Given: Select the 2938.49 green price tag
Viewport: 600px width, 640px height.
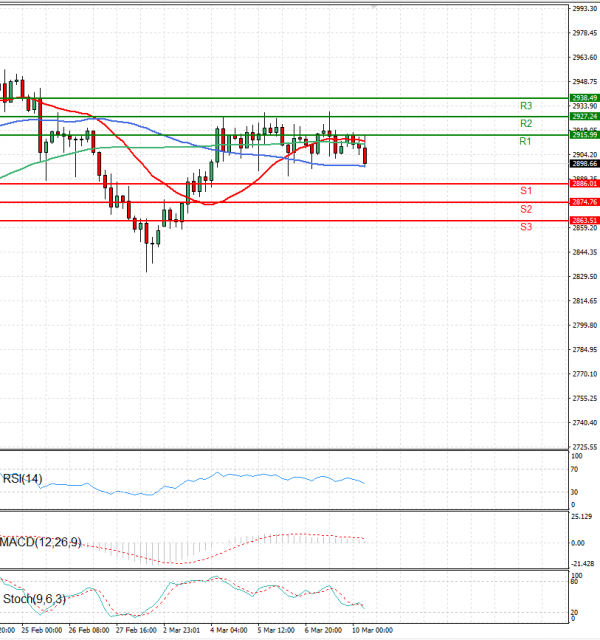Looking at the screenshot, I should [584, 98].
